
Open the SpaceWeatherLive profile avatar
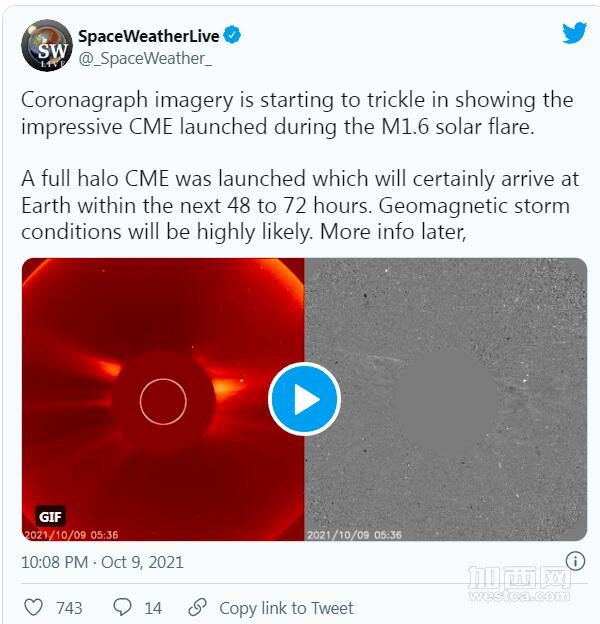click(x=47, y=45)
